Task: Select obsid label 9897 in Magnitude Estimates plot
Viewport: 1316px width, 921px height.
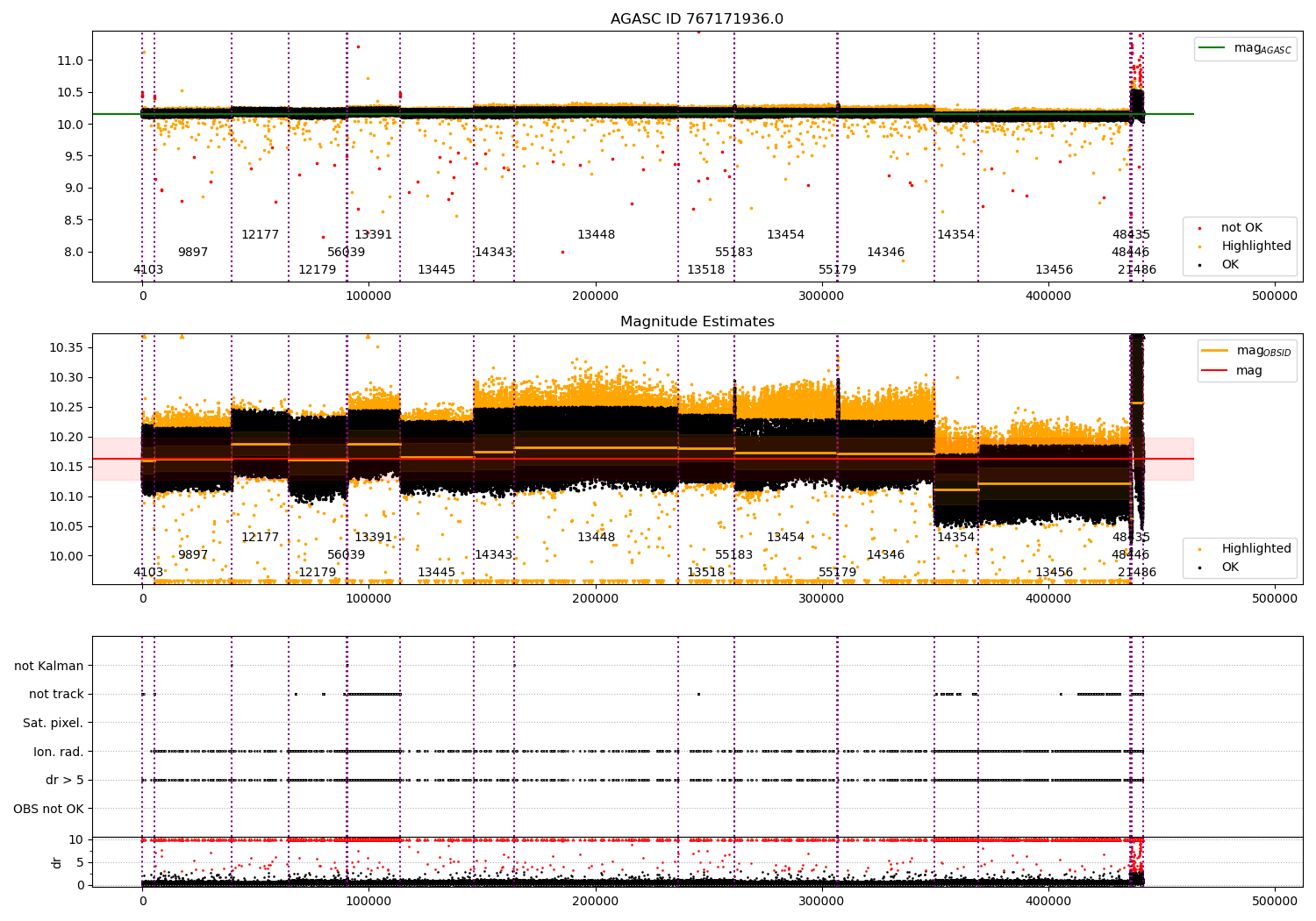Action: coord(193,555)
